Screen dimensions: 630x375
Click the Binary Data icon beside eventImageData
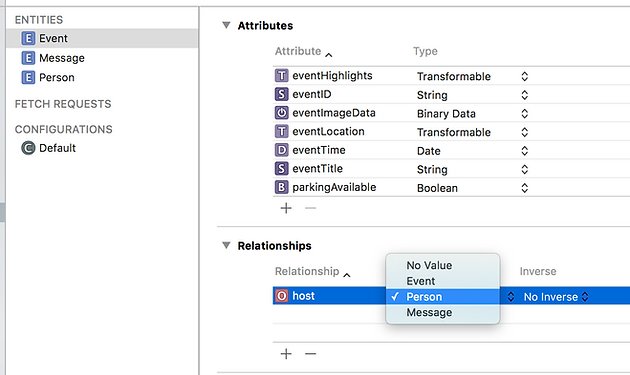[x=282, y=113]
